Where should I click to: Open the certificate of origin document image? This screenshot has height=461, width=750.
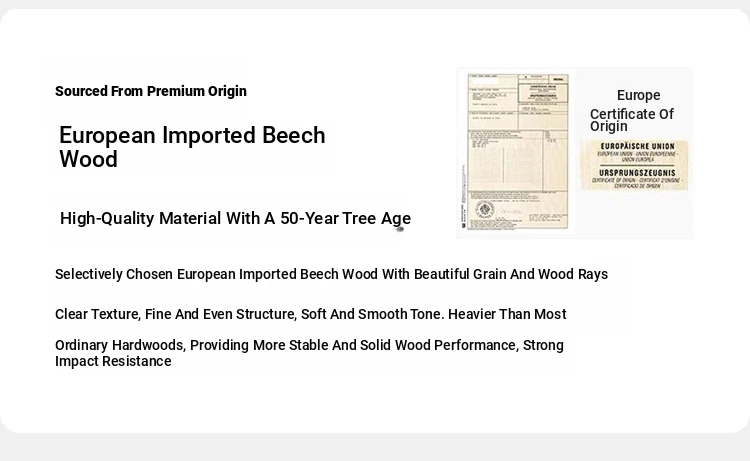click(x=518, y=152)
